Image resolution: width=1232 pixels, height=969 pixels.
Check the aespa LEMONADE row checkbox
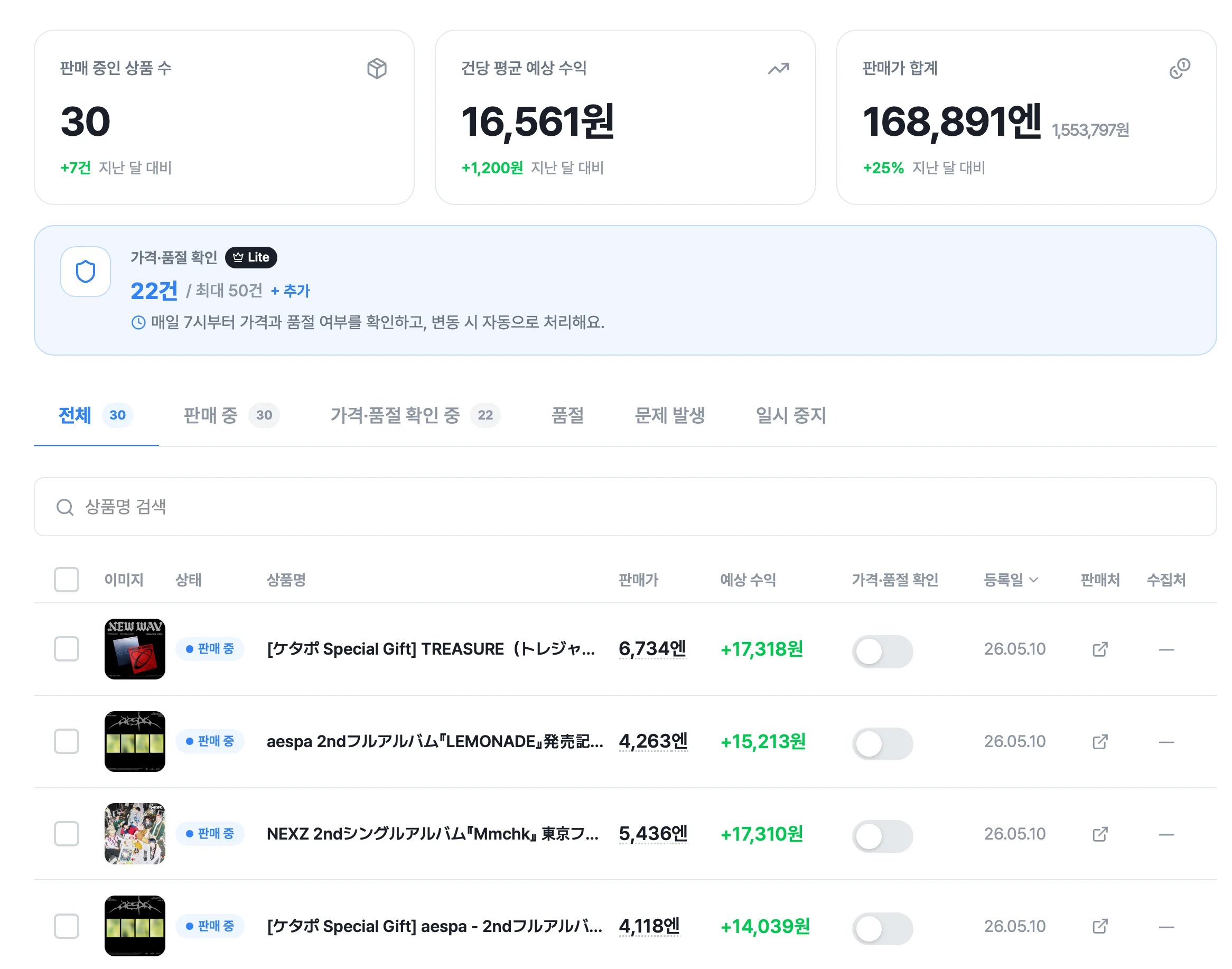[x=67, y=741]
